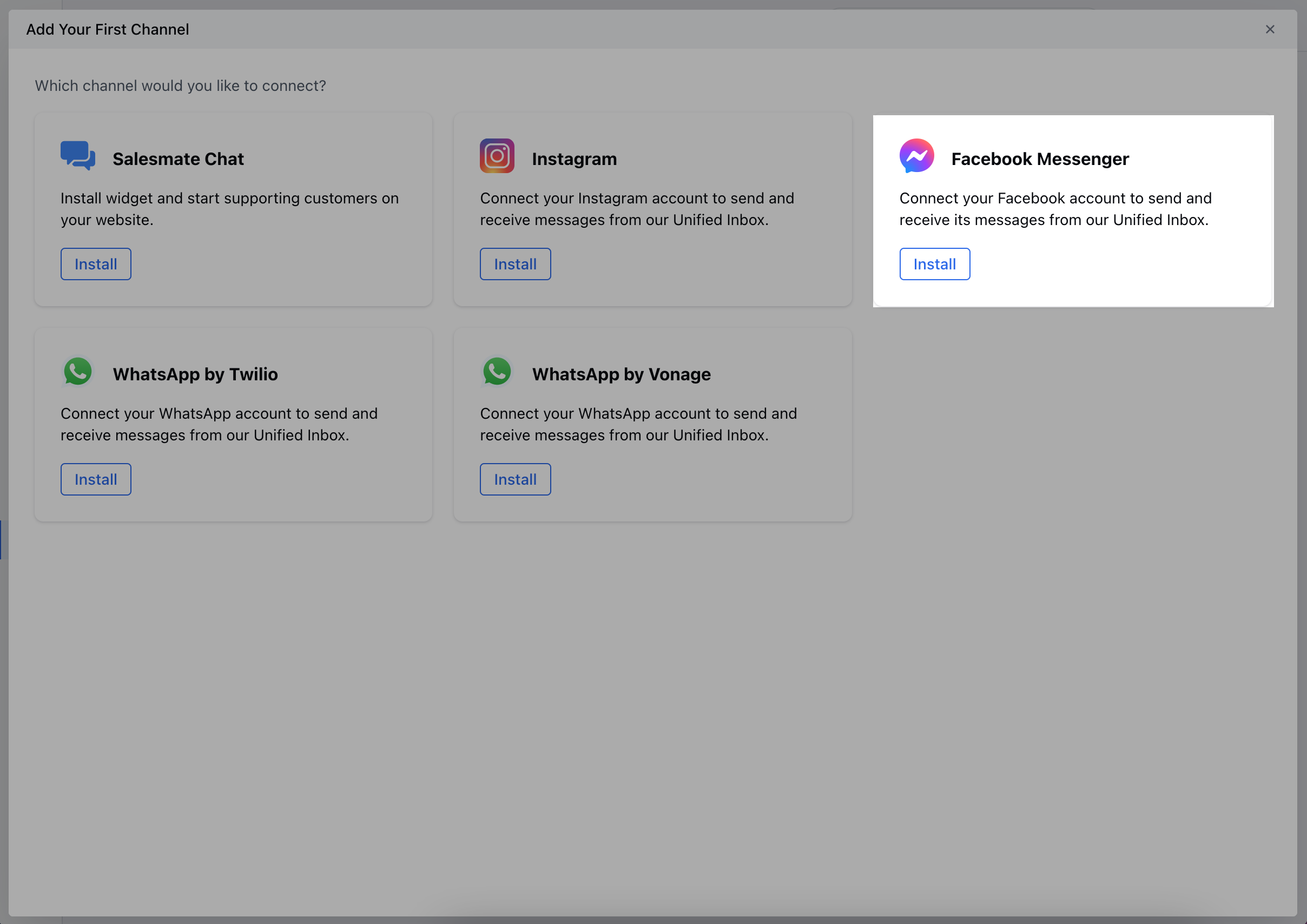Screen dimensions: 1307x924
Task: Click the 'Add Your First Channel' dialog title
Action: coord(108,30)
